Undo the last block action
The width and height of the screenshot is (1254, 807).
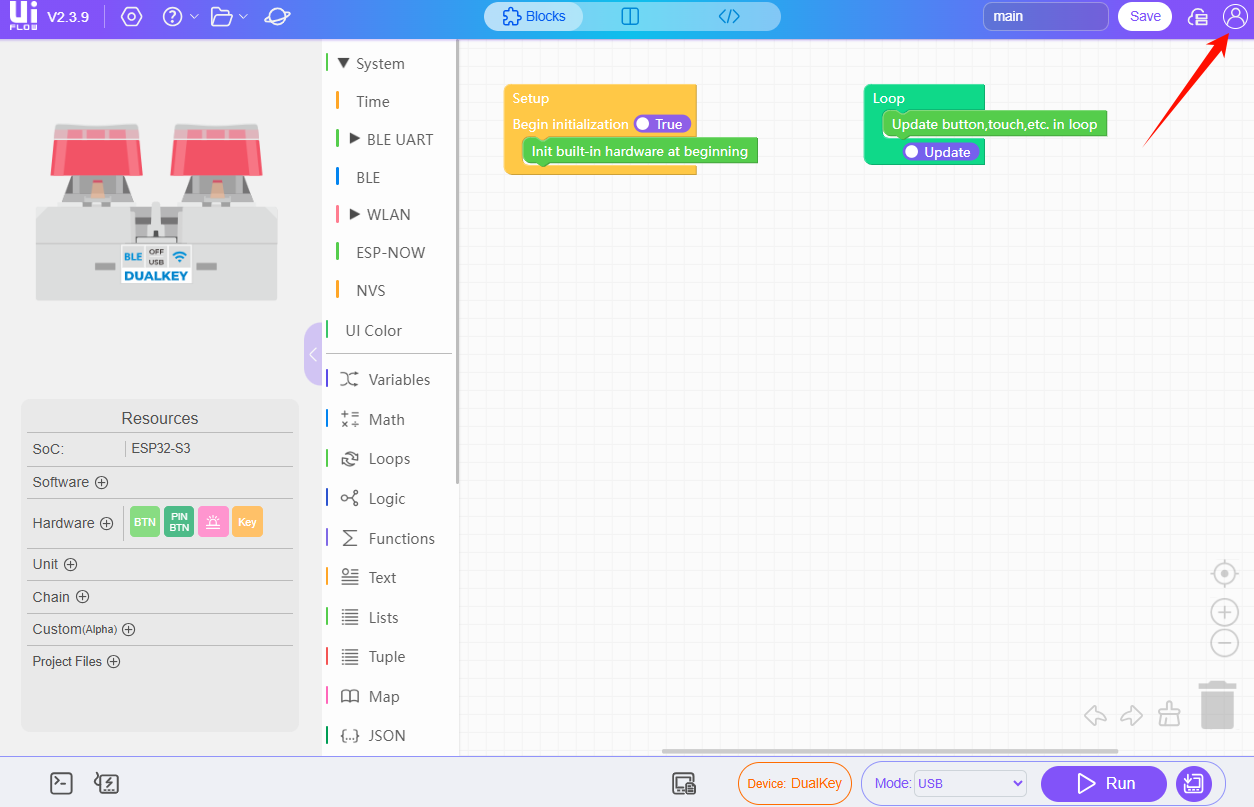click(1095, 715)
